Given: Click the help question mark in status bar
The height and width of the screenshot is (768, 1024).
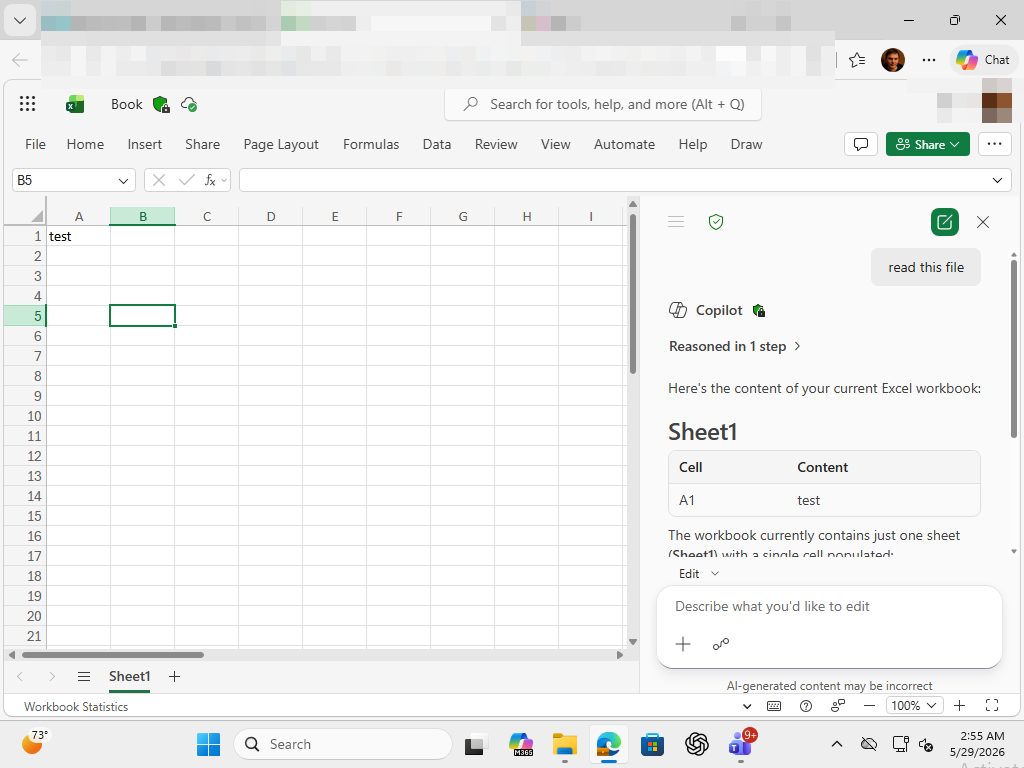Looking at the screenshot, I should pos(806,706).
